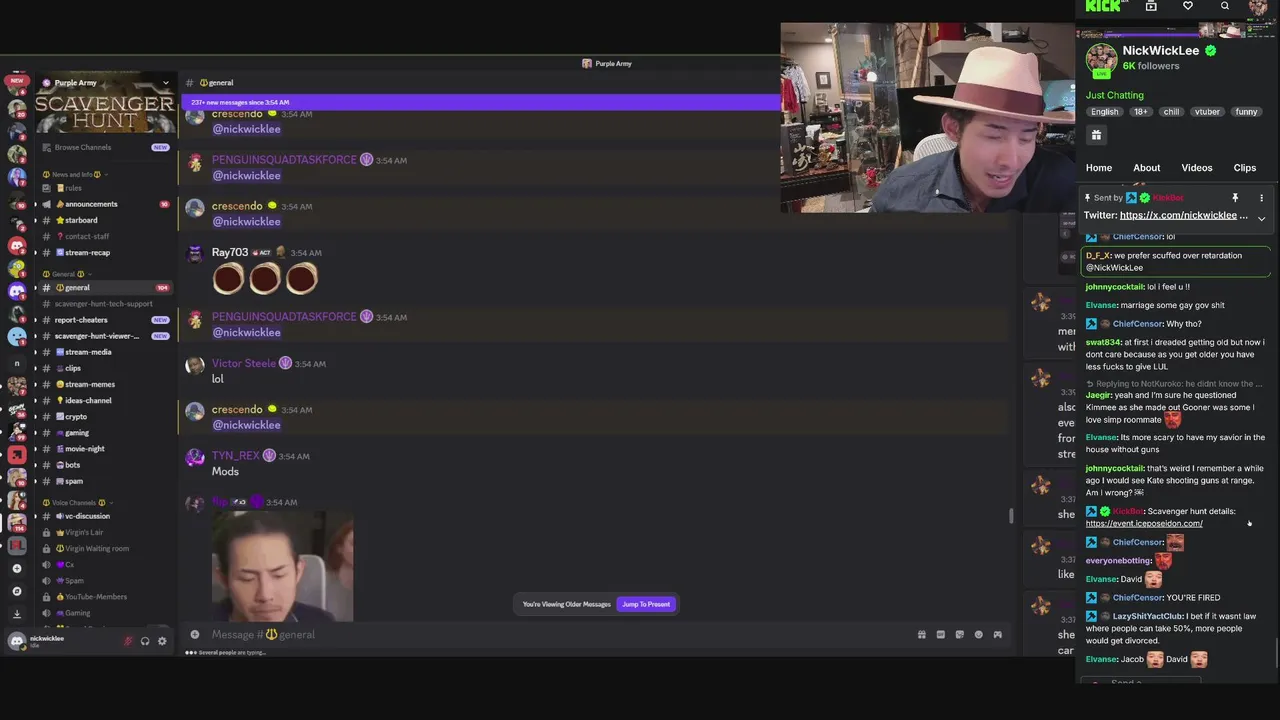The width and height of the screenshot is (1280, 720).
Task: Open the image attachment in Discord chat
Action: point(282,567)
